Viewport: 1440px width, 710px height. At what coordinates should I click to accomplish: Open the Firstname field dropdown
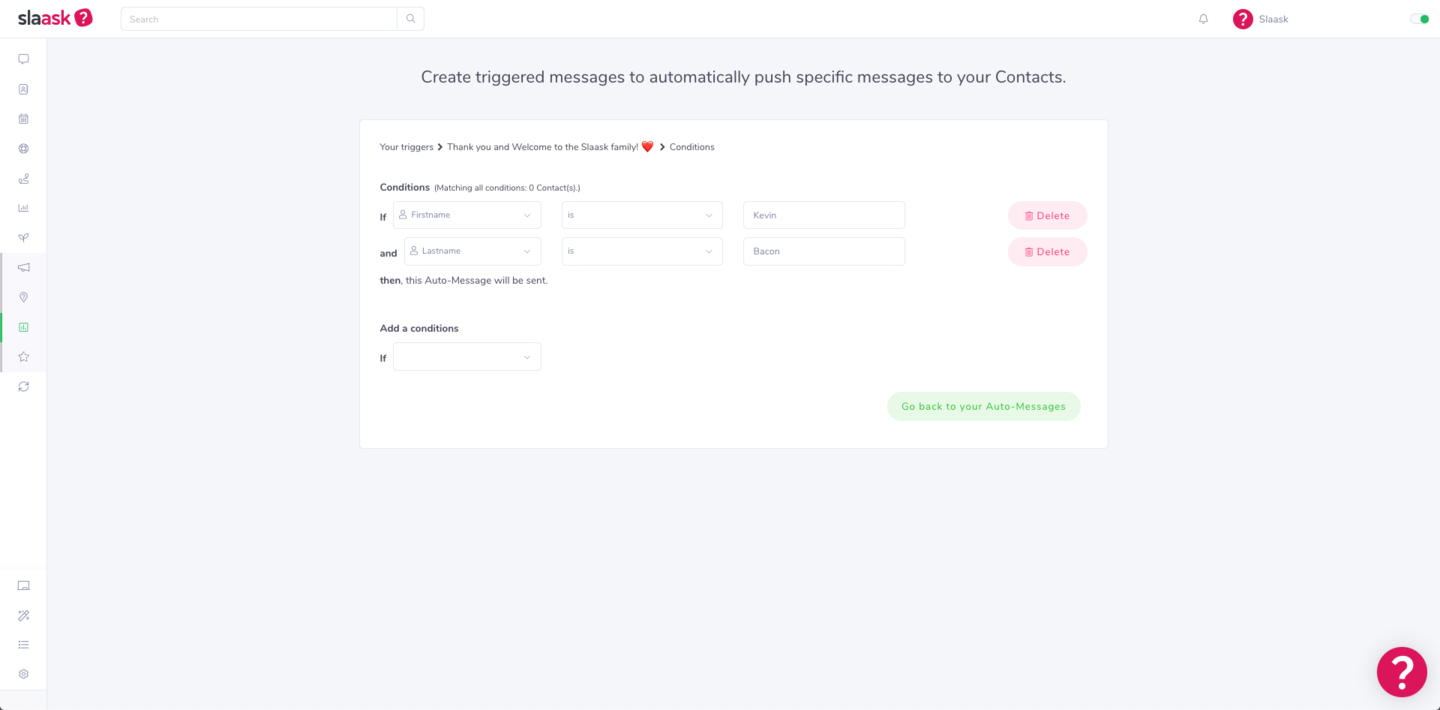coord(467,215)
